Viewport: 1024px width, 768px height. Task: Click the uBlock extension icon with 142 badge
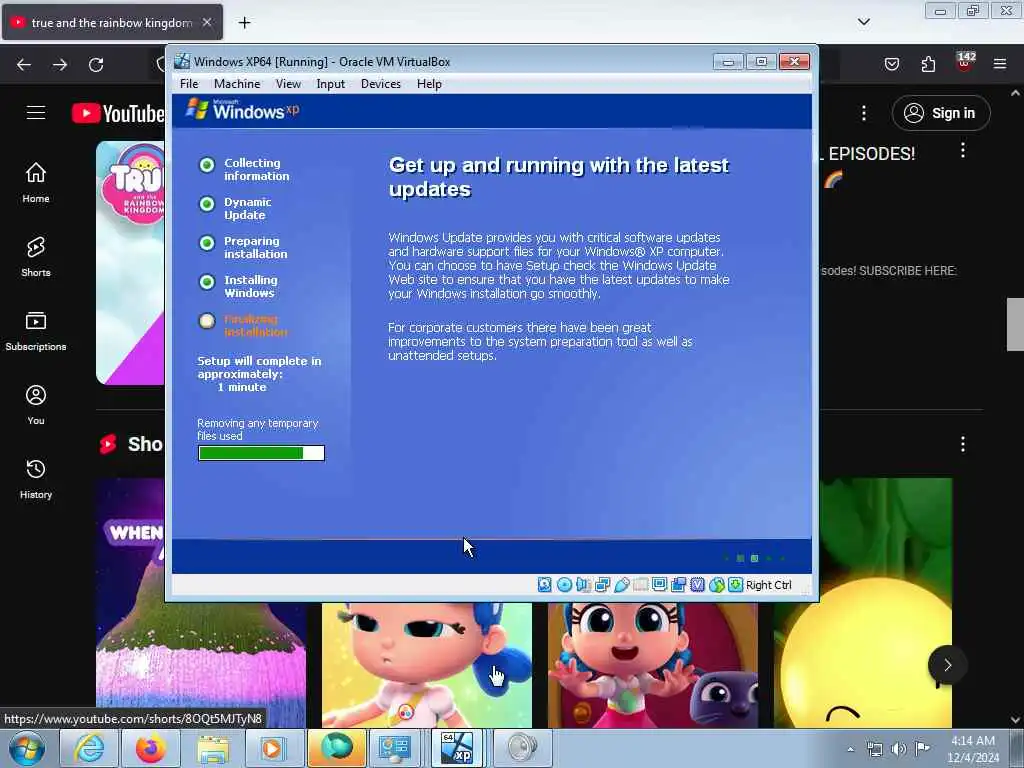click(965, 63)
